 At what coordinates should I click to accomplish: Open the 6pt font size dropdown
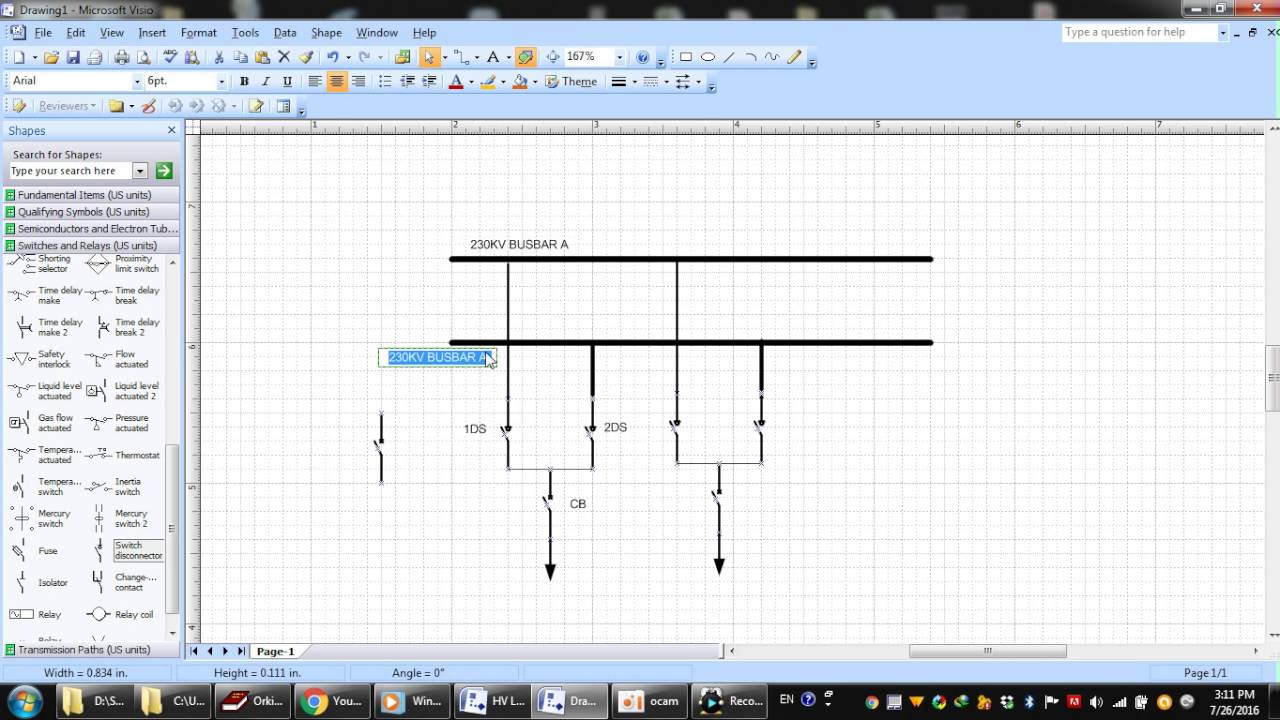point(221,82)
